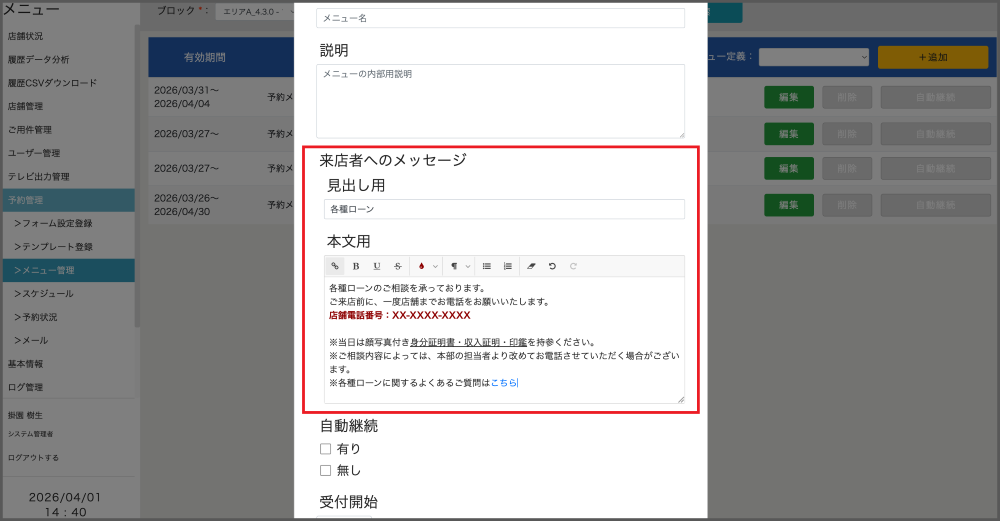The height and width of the screenshot is (521, 1000).
Task: Click the メニュー名 input field
Action: click(500, 18)
